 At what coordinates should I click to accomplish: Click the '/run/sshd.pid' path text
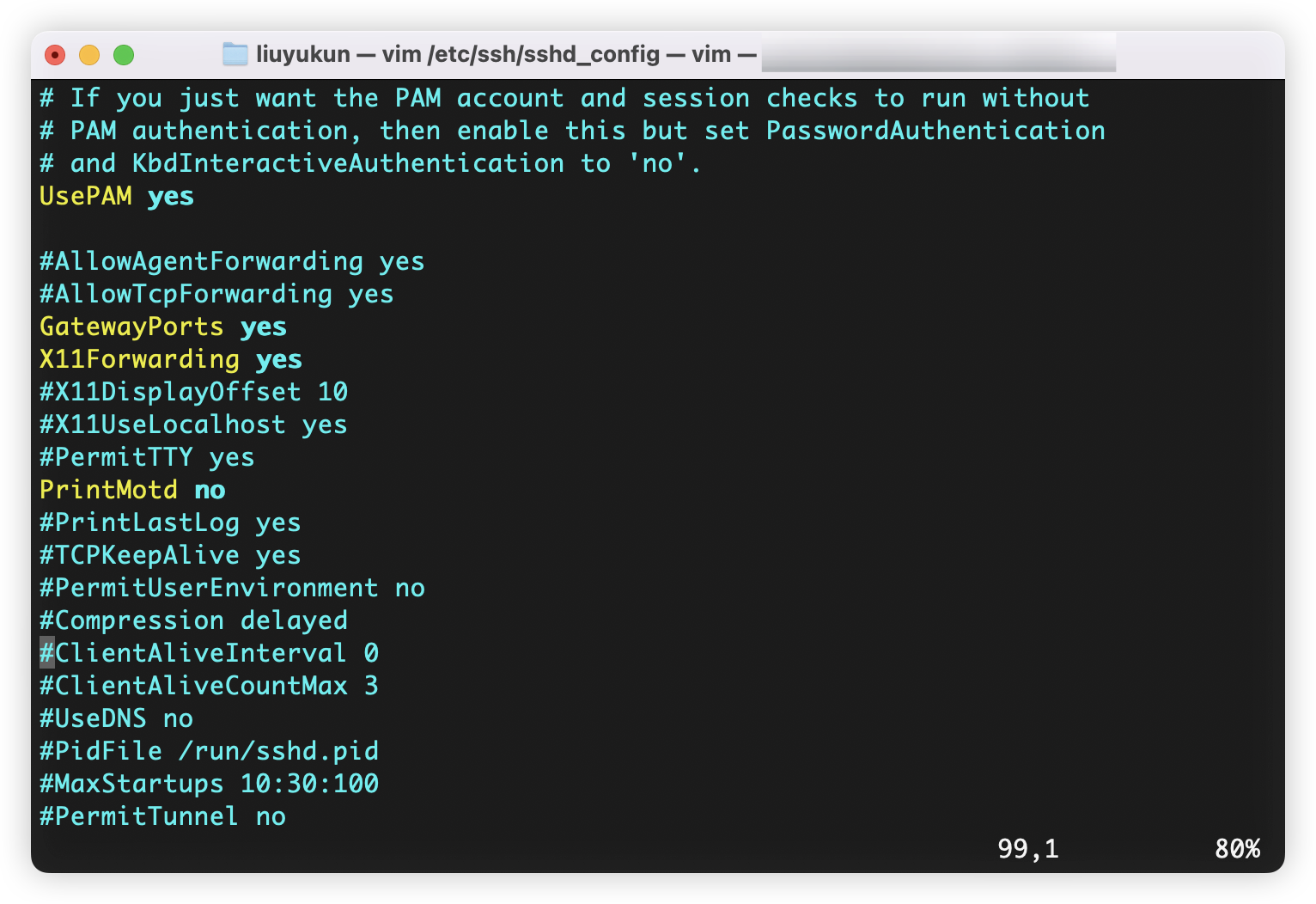[x=278, y=752]
